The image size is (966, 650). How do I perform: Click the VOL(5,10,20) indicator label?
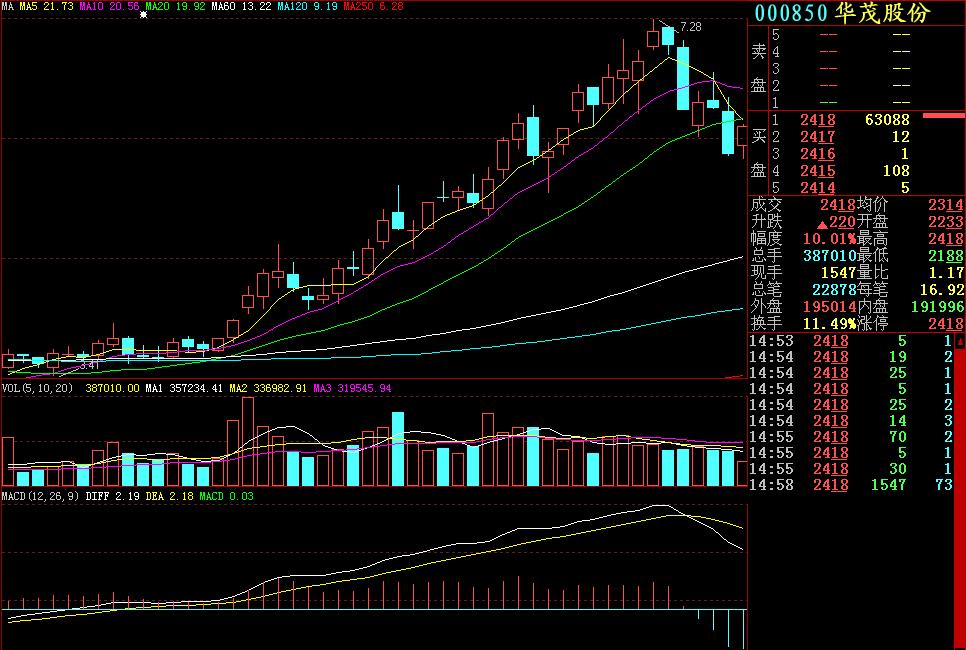click(x=37, y=388)
